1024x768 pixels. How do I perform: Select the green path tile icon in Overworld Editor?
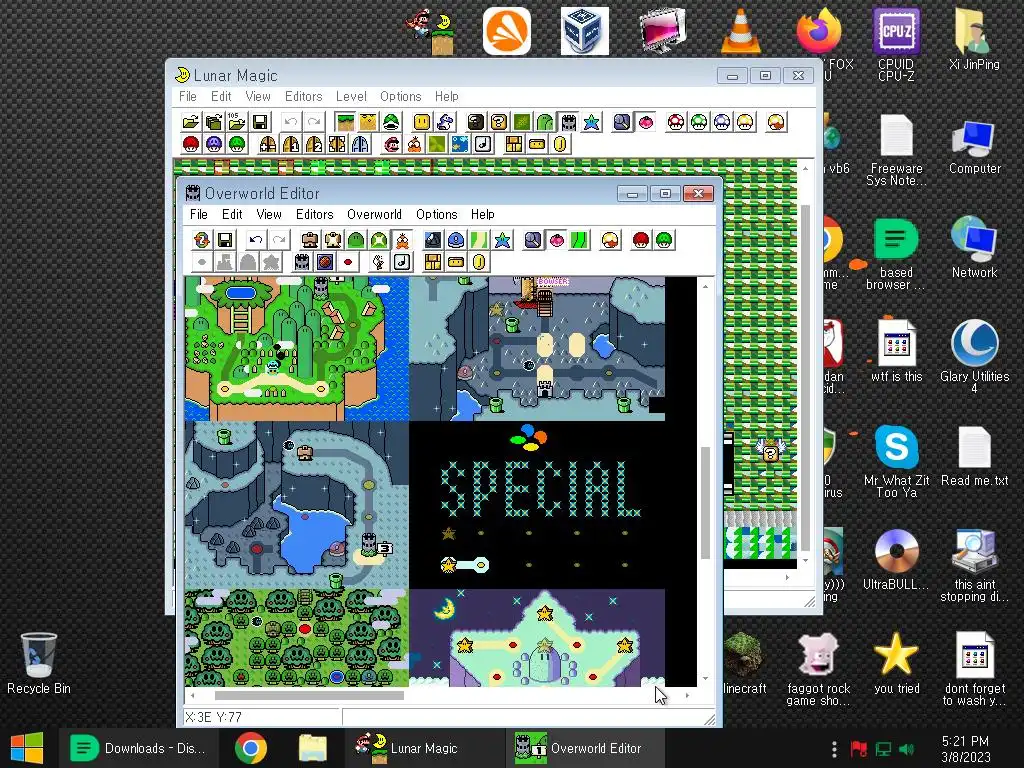pos(479,240)
